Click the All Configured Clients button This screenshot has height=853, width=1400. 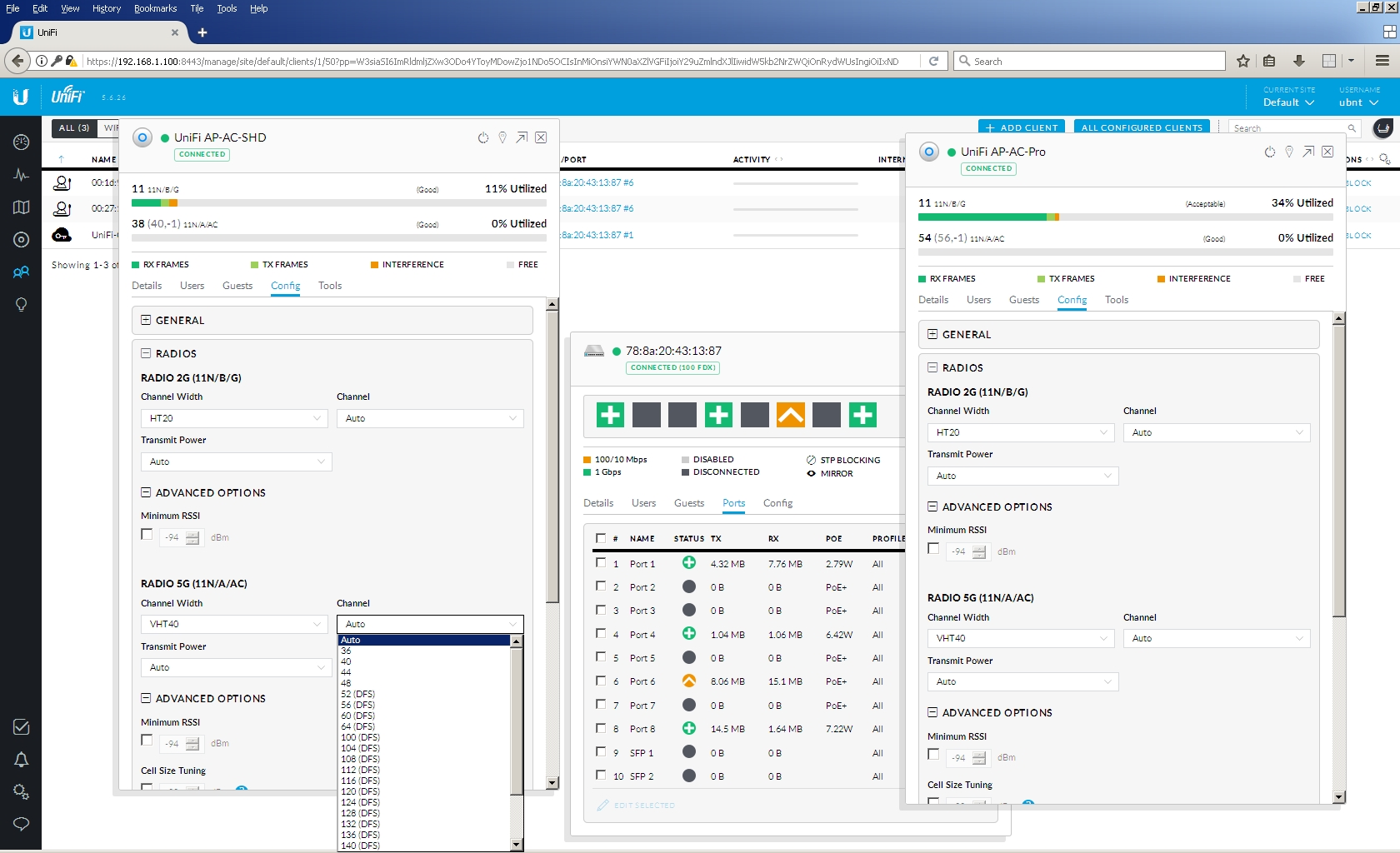[1141, 127]
